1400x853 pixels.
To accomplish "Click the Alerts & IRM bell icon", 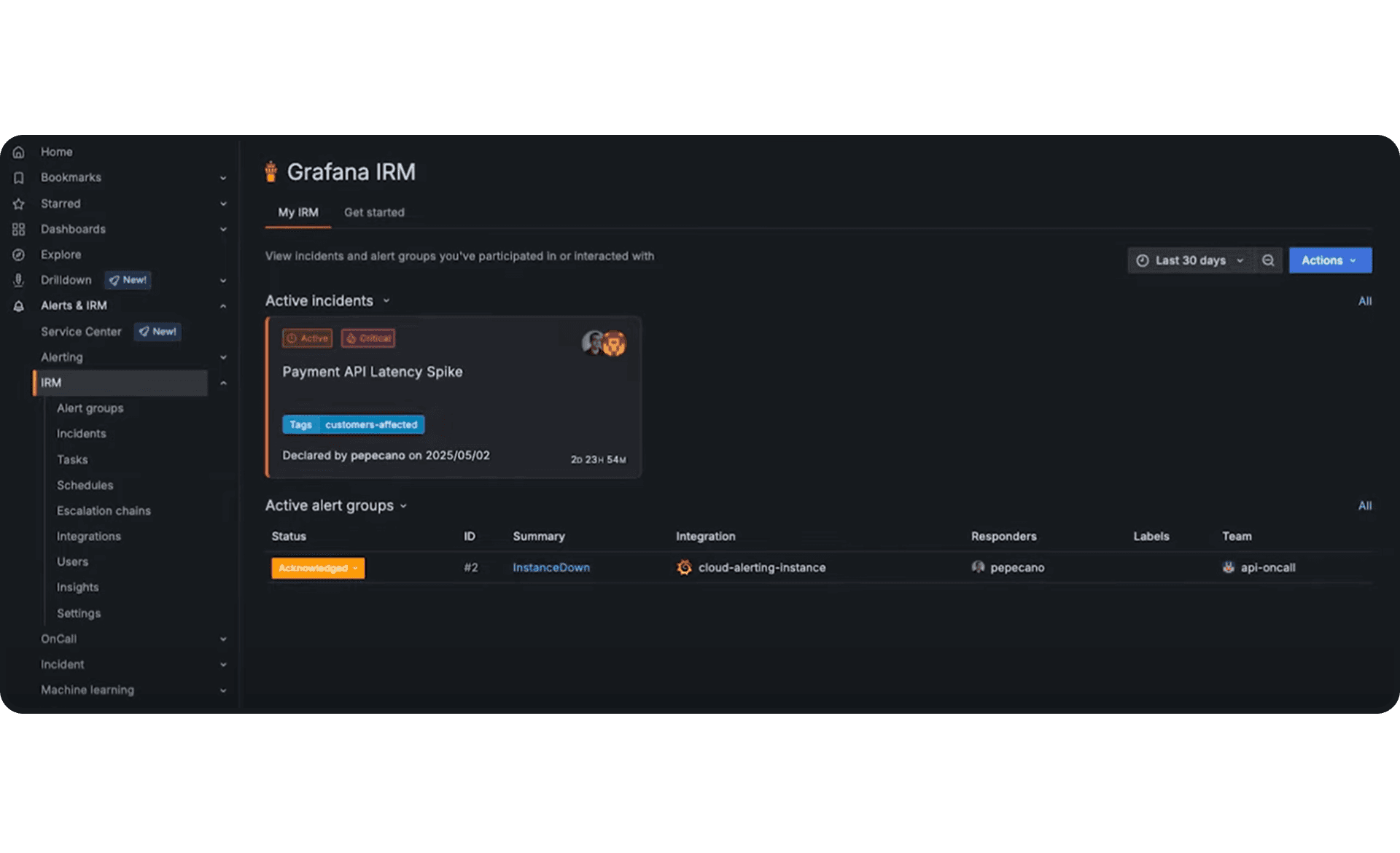I will pyautogui.click(x=19, y=306).
